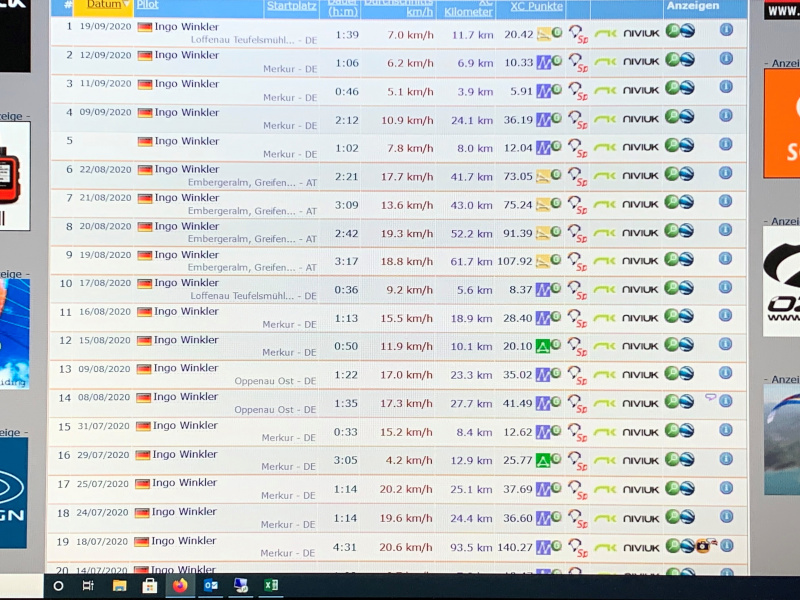Click free flight route icon next to 8.37
Screen dimensions: 800x600
pos(543,290)
